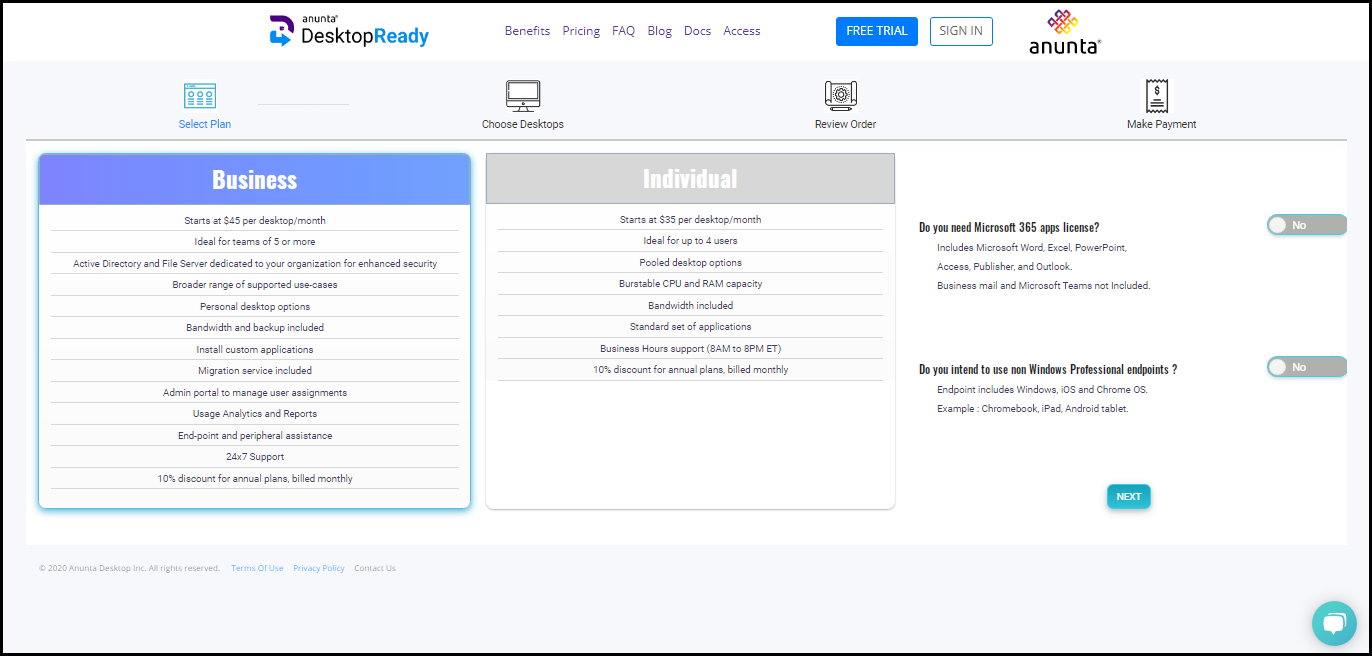
Task: Click Individual plan's 10% annual discount text
Action: pos(690,370)
